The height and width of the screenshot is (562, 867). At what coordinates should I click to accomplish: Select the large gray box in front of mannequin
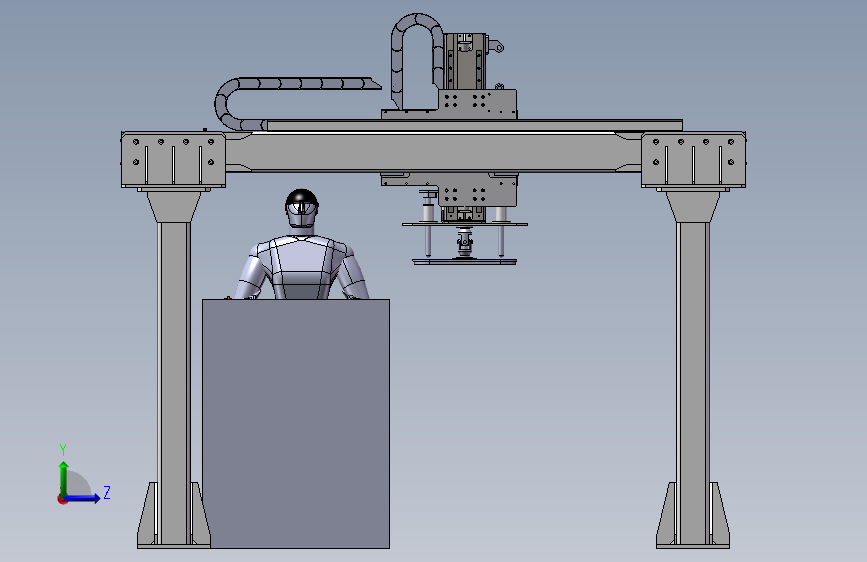tap(296, 424)
